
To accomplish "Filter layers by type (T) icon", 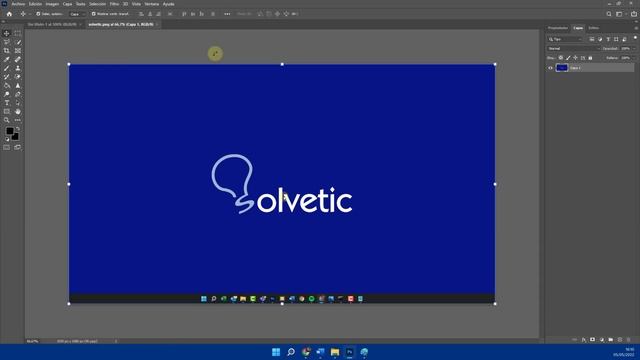I will click(608, 39).
